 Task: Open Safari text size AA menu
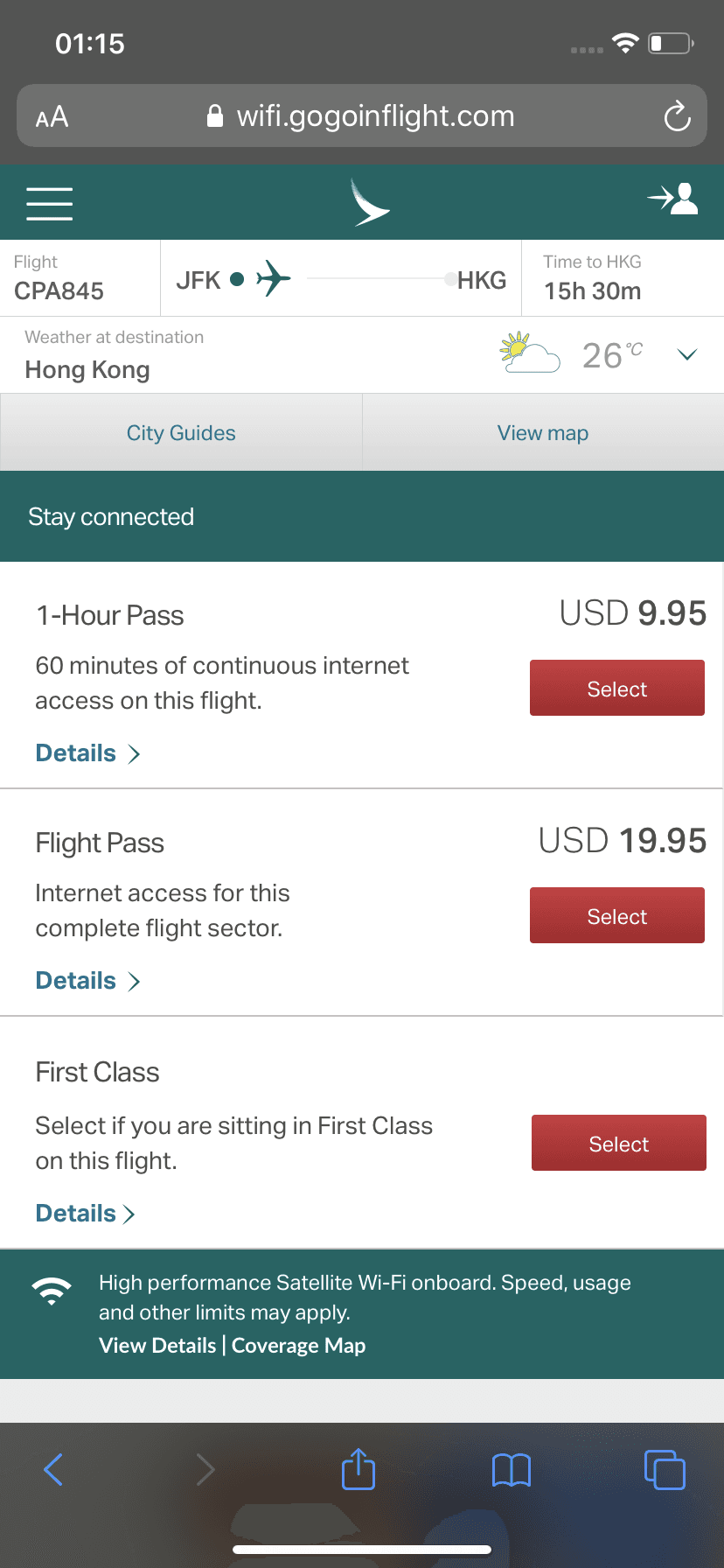tap(52, 116)
